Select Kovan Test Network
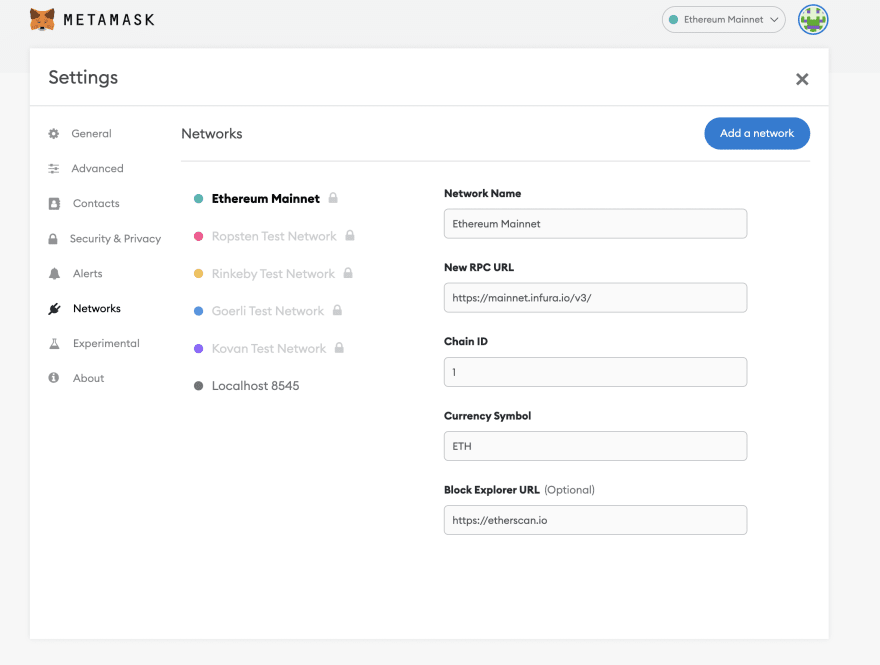 [269, 348]
